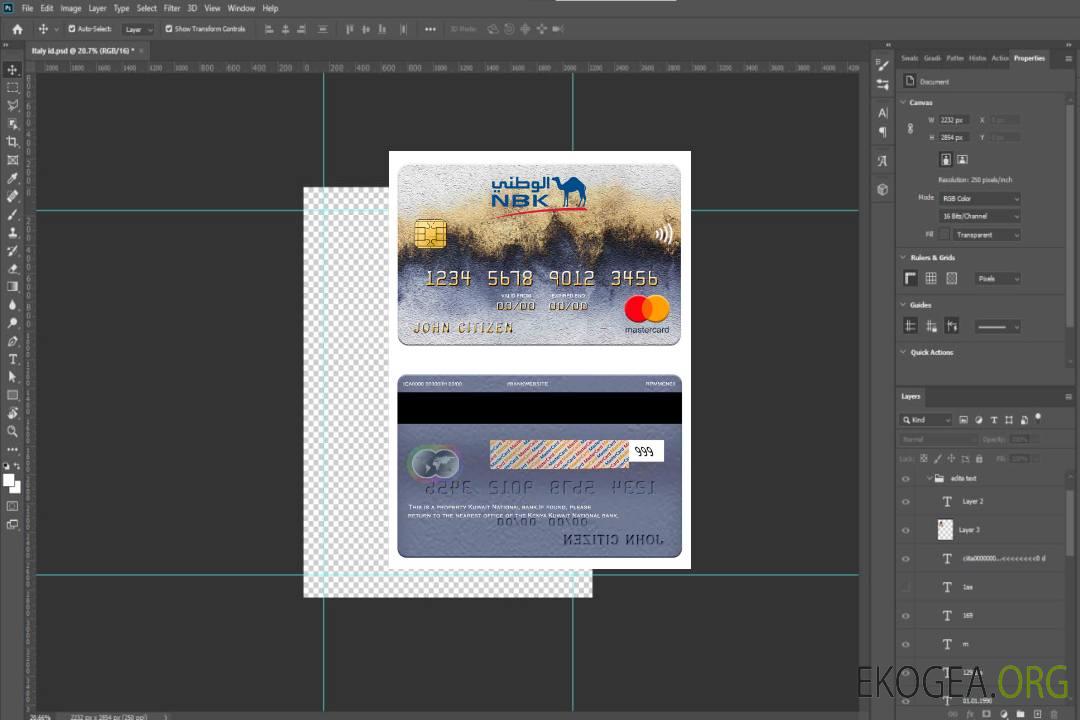Select the Eraser tool

tap(12, 269)
